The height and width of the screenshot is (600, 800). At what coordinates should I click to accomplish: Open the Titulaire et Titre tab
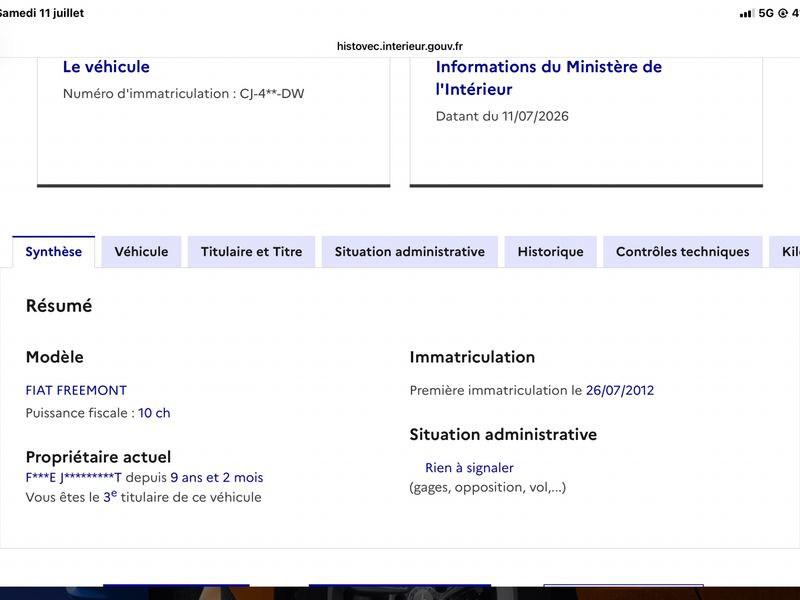tap(252, 252)
